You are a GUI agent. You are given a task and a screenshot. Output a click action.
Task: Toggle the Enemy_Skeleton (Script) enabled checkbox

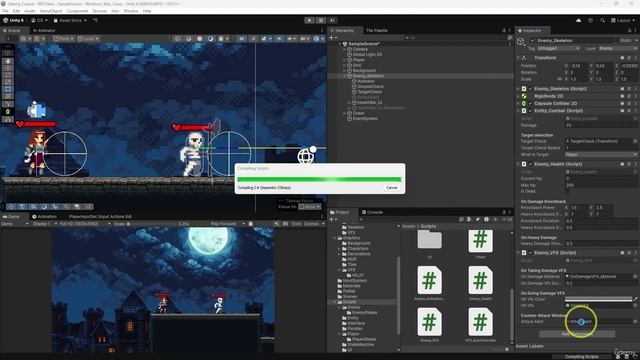click(530, 89)
